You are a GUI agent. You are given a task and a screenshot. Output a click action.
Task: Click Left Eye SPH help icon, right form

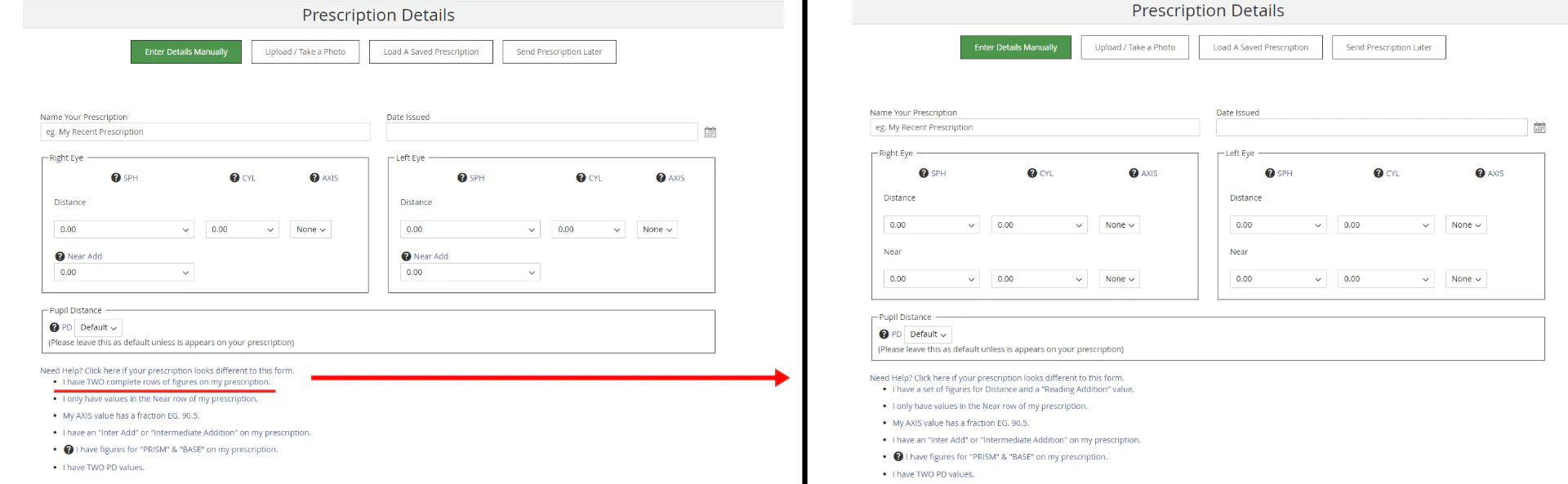pyautogui.click(x=1270, y=173)
